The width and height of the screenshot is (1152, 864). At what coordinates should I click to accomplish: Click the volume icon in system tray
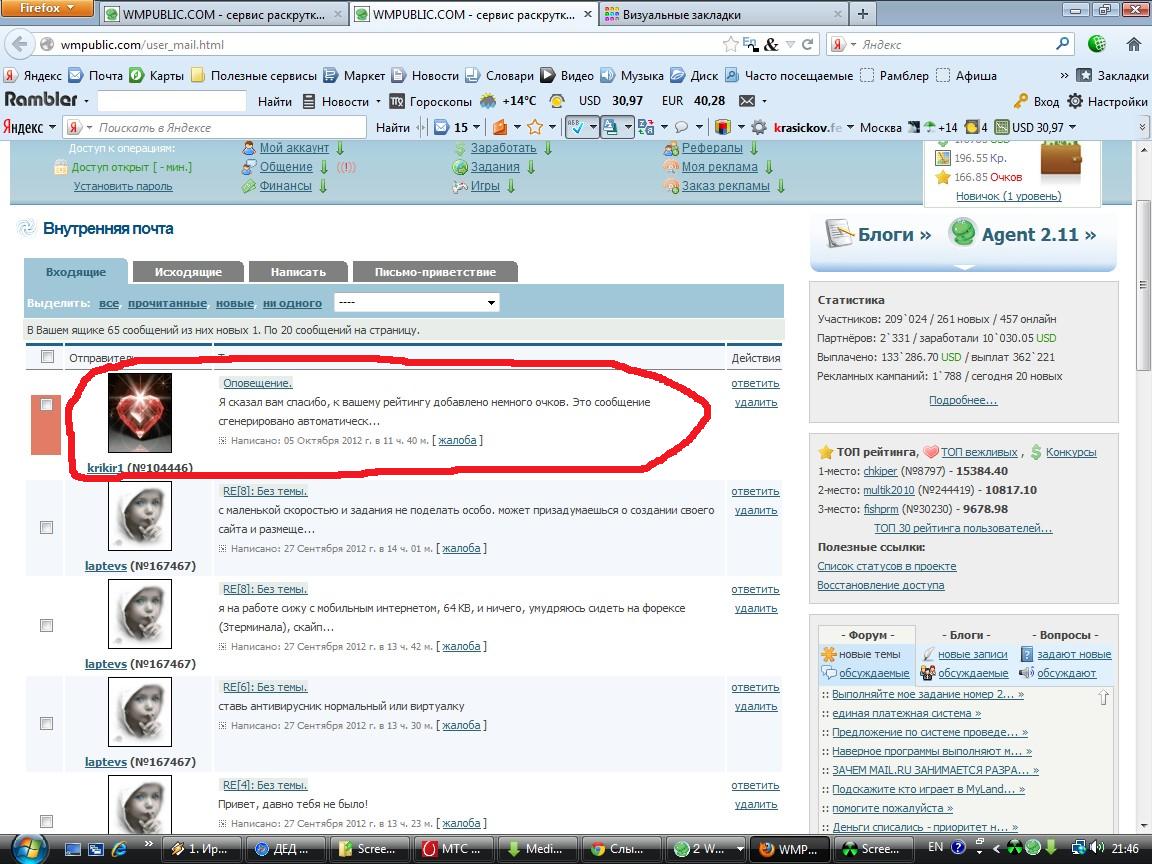pyautogui.click(x=1097, y=848)
